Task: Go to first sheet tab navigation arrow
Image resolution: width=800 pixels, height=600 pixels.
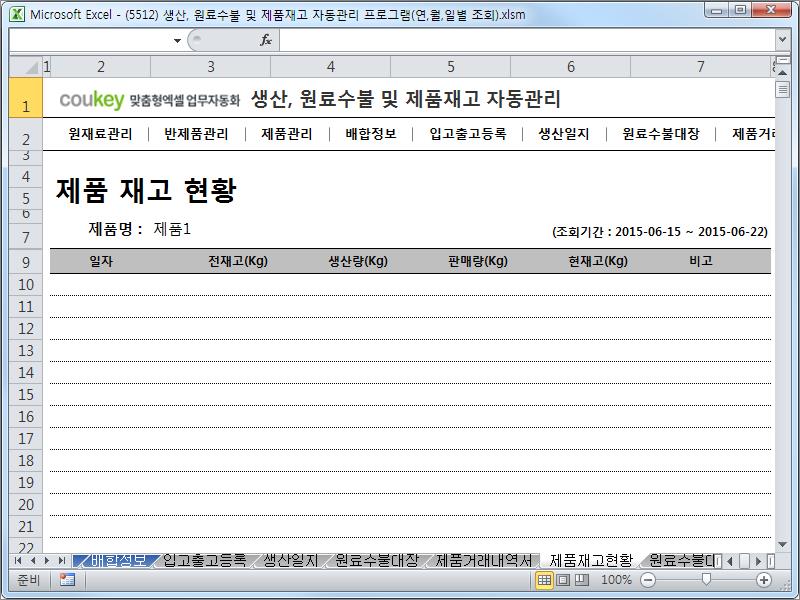Action: pos(18,561)
